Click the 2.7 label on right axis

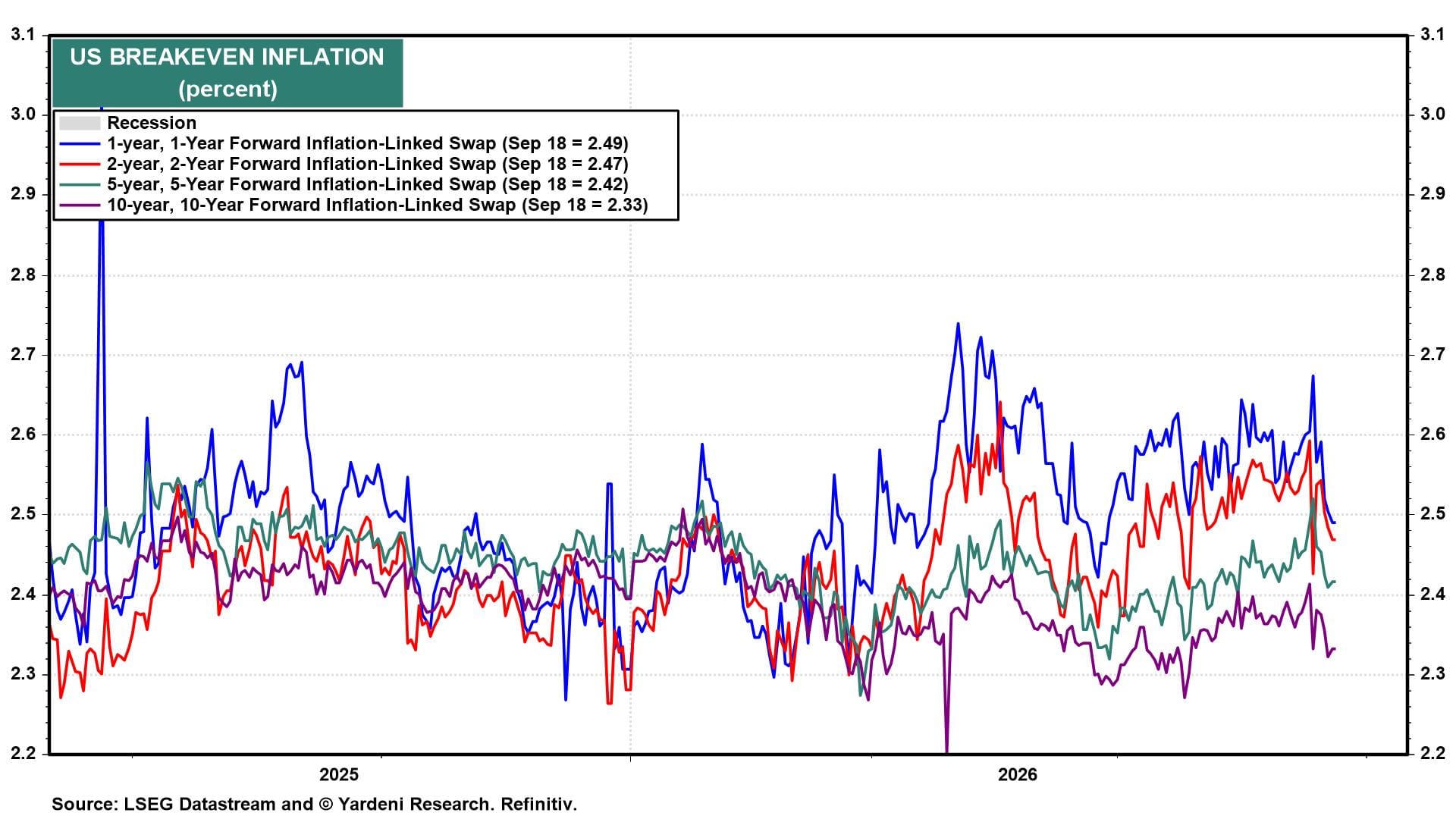click(x=1432, y=354)
